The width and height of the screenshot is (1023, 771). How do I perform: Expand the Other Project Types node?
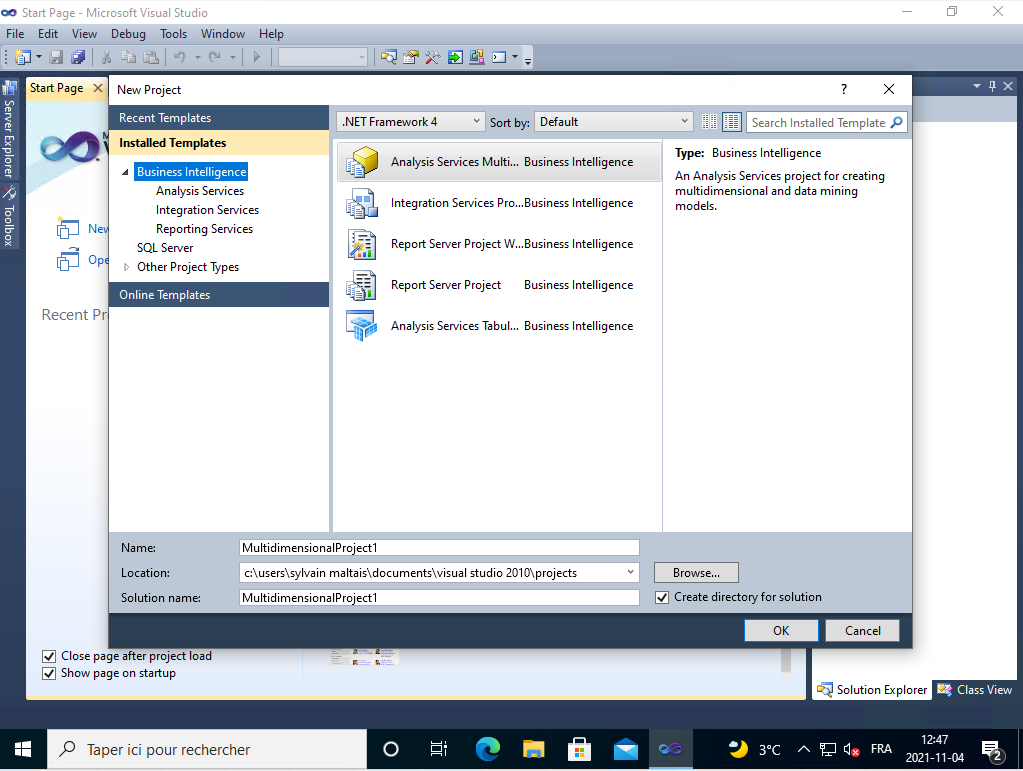coord(126,267)
